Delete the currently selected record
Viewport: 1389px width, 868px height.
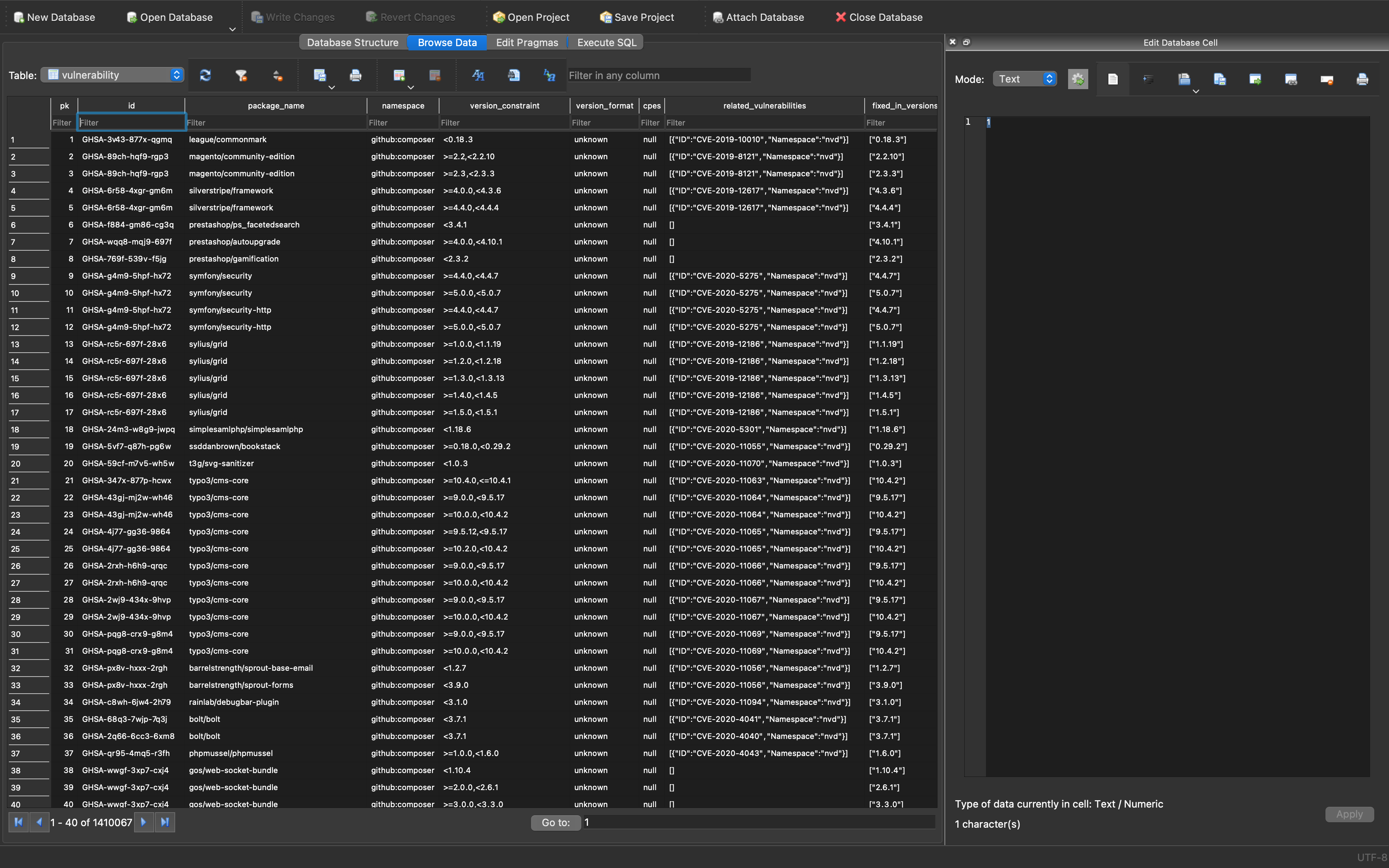click(435, 75)
